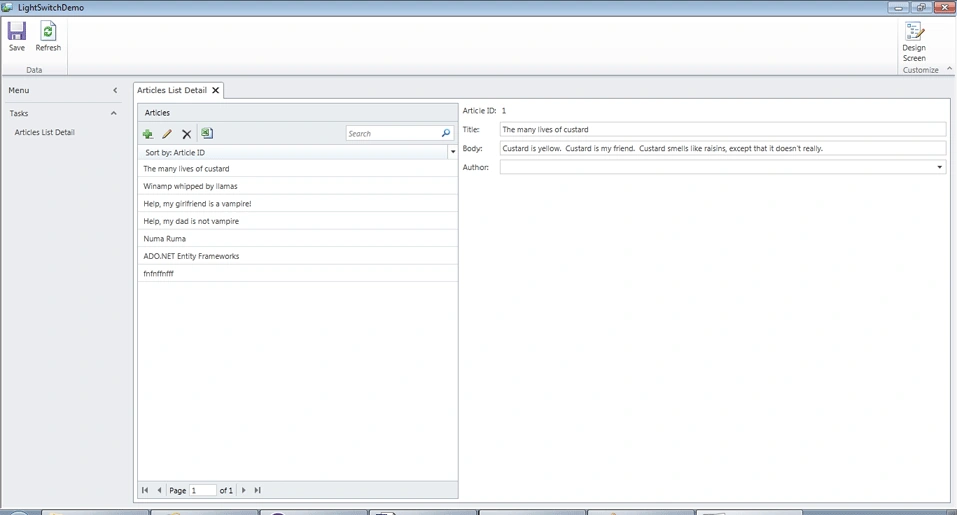Go to the last page of articles
The width and height of the screenshot is (957, 515).
pyautogui.click(x=258, y=490)
